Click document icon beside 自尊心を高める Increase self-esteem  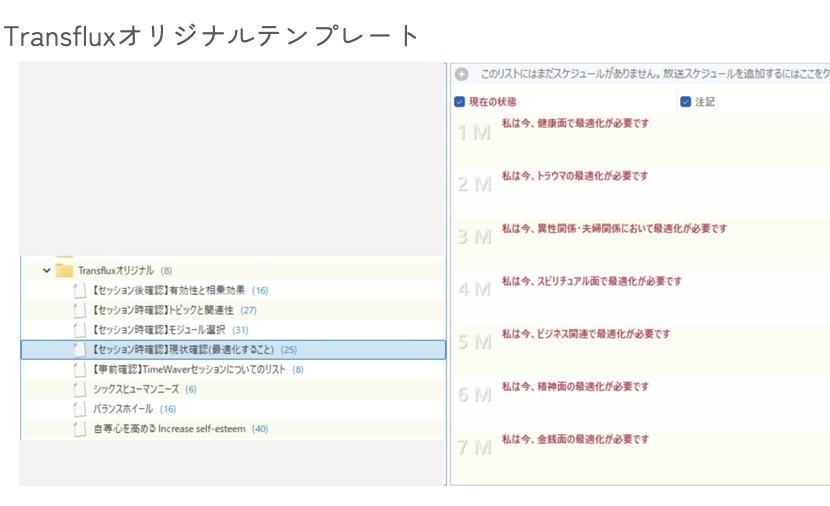pyautogui.click(x=79, y=429)
